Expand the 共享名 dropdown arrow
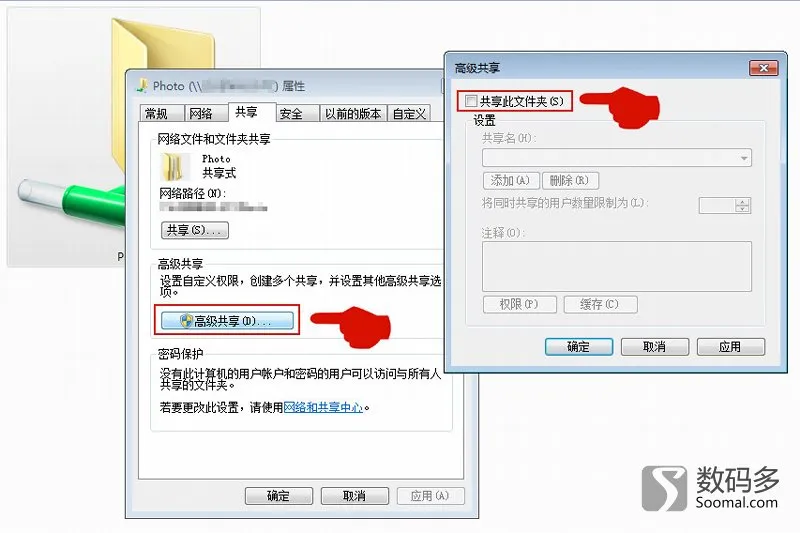The height and width of the screenshot is (533, 800). coord(744,158)
